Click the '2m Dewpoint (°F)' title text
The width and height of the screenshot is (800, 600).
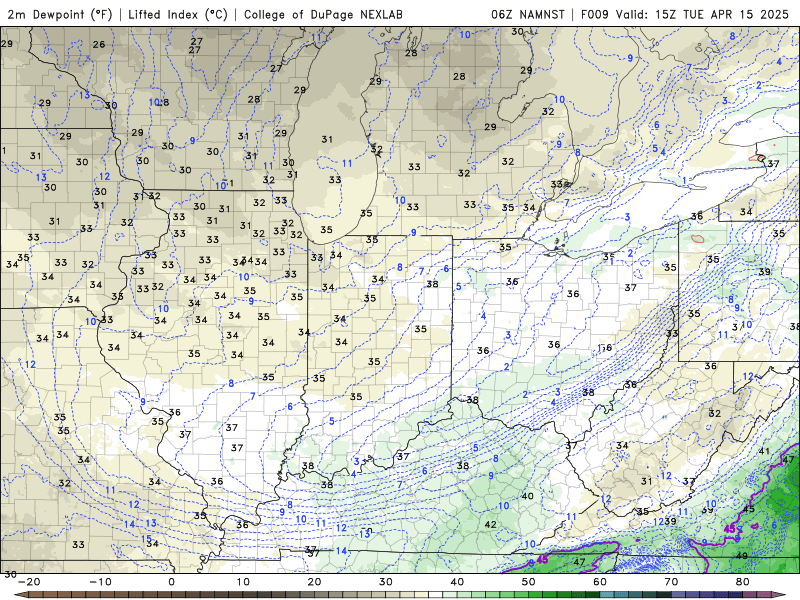(x=60, y=14)
